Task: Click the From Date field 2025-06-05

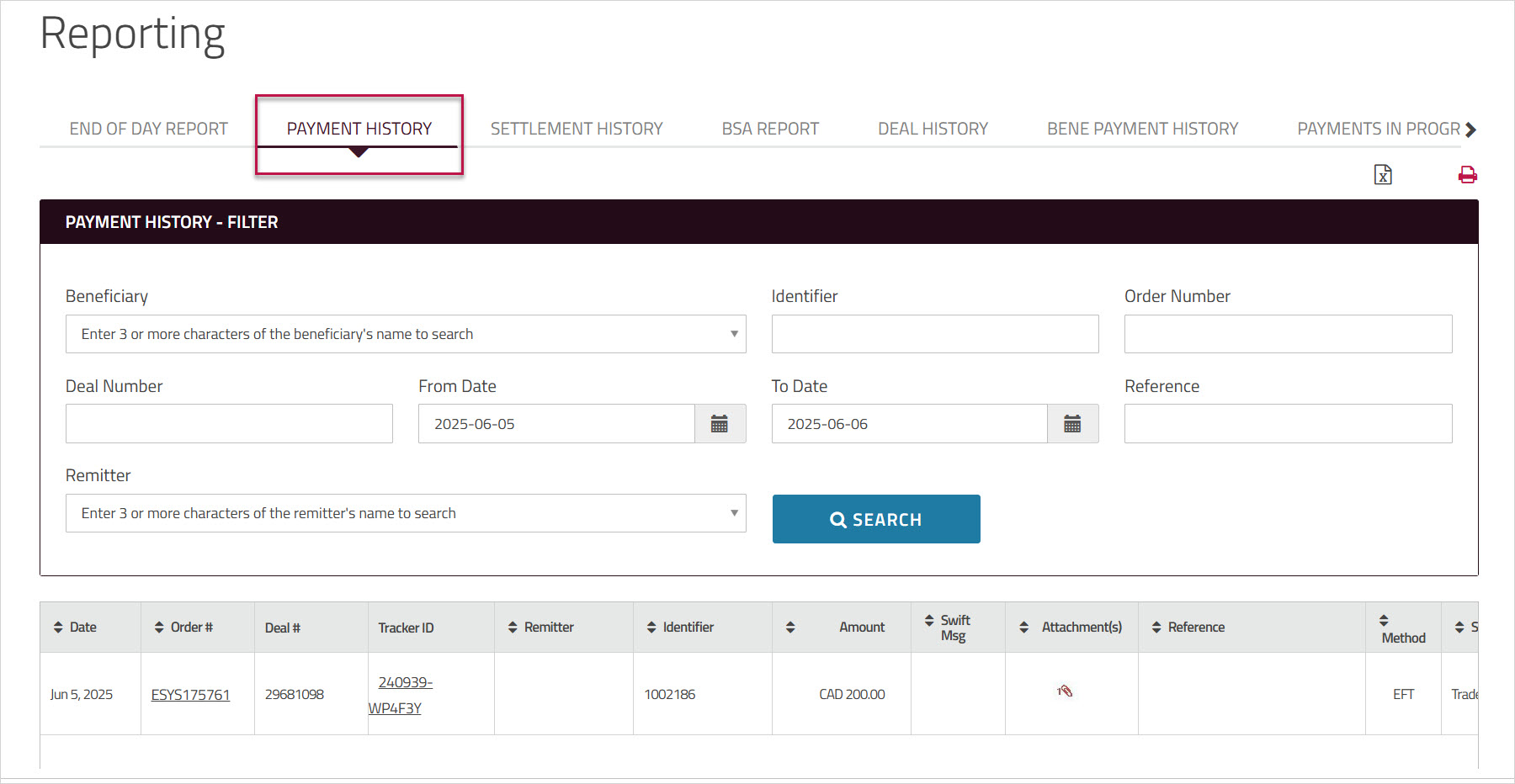Action: (x=556, y=424)
